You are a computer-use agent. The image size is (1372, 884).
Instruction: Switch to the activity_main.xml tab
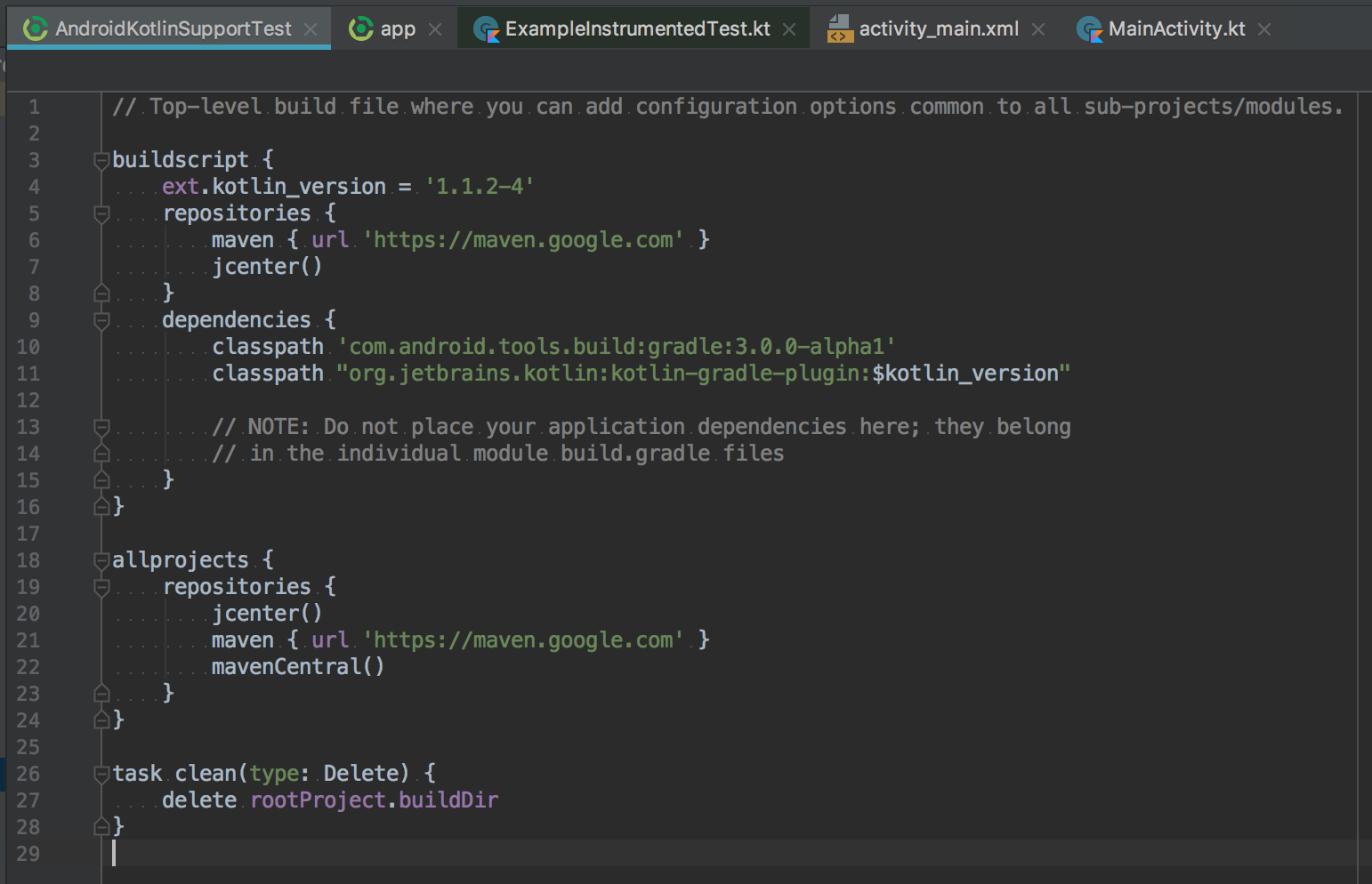[936, 28]
